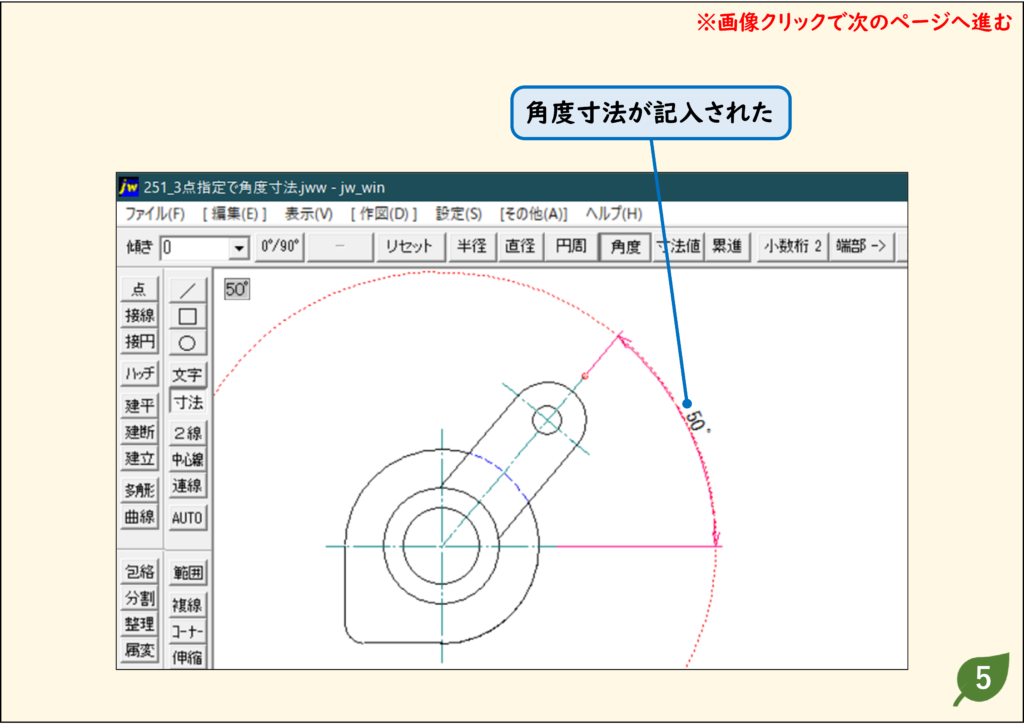1024x724 pixels.
Task: Click the 0°/90° button
Action: [x=280, y=247]
